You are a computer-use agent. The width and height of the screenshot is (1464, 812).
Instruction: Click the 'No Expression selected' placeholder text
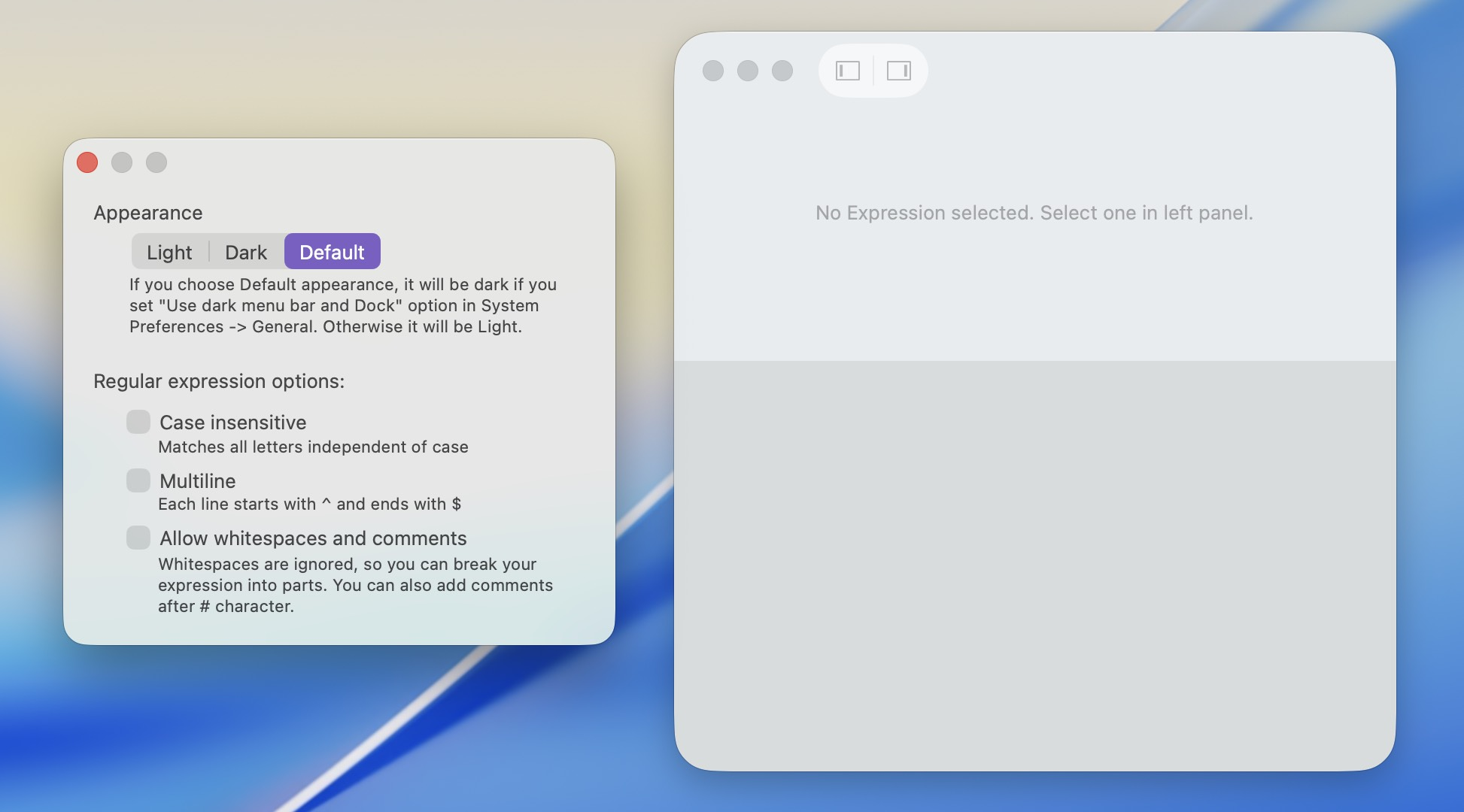(1036, 213)
